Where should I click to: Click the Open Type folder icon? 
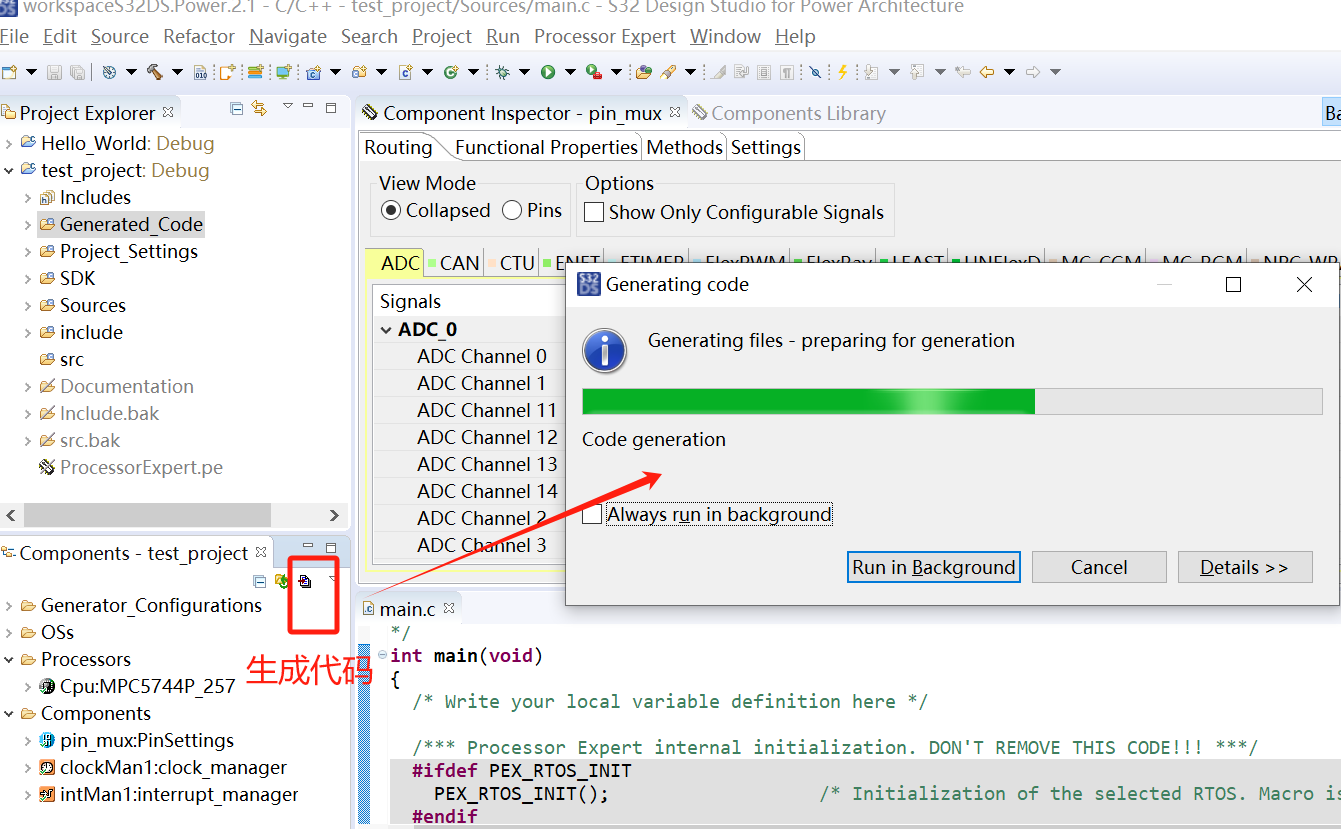pyautogui.click(x=643, y=72)
